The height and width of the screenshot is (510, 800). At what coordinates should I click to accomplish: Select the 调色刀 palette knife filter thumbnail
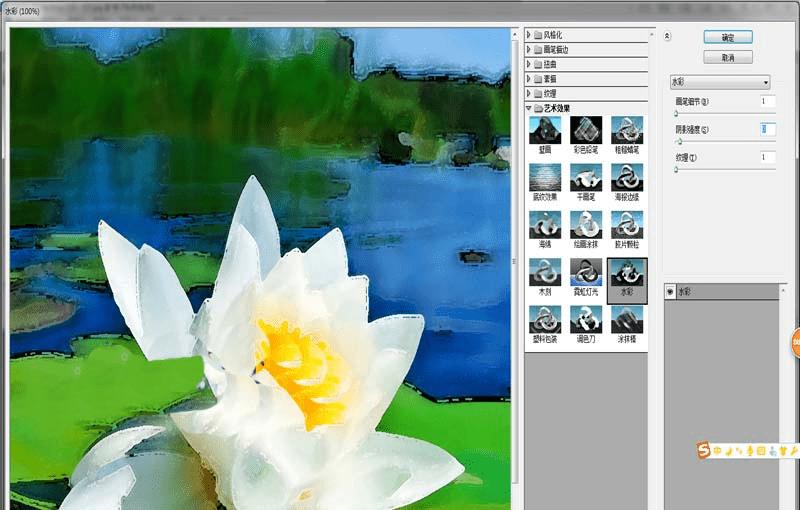[x=586, y=319]
